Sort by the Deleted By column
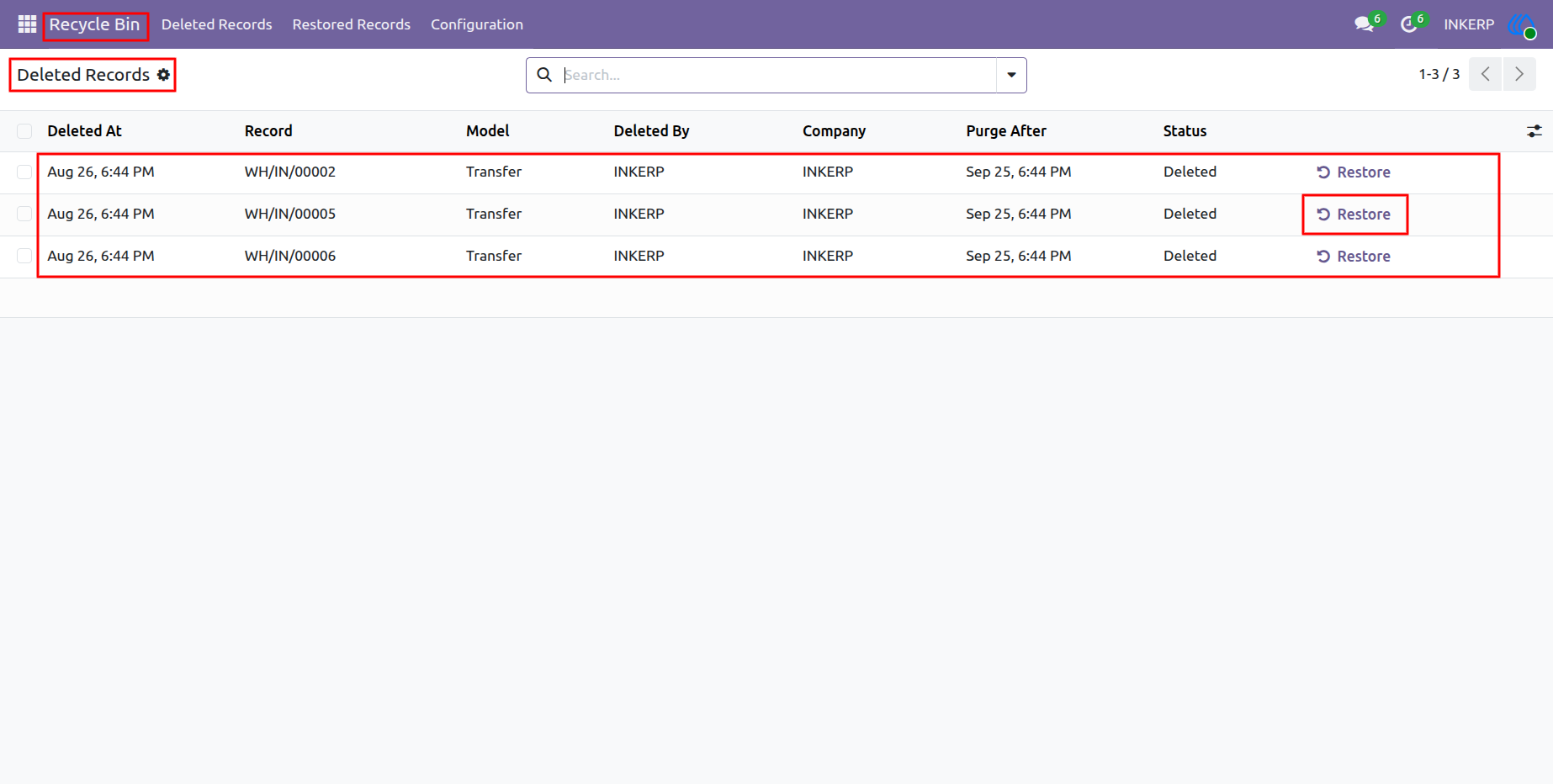Viewport: 1553px width, 784px height. point(651,131)
